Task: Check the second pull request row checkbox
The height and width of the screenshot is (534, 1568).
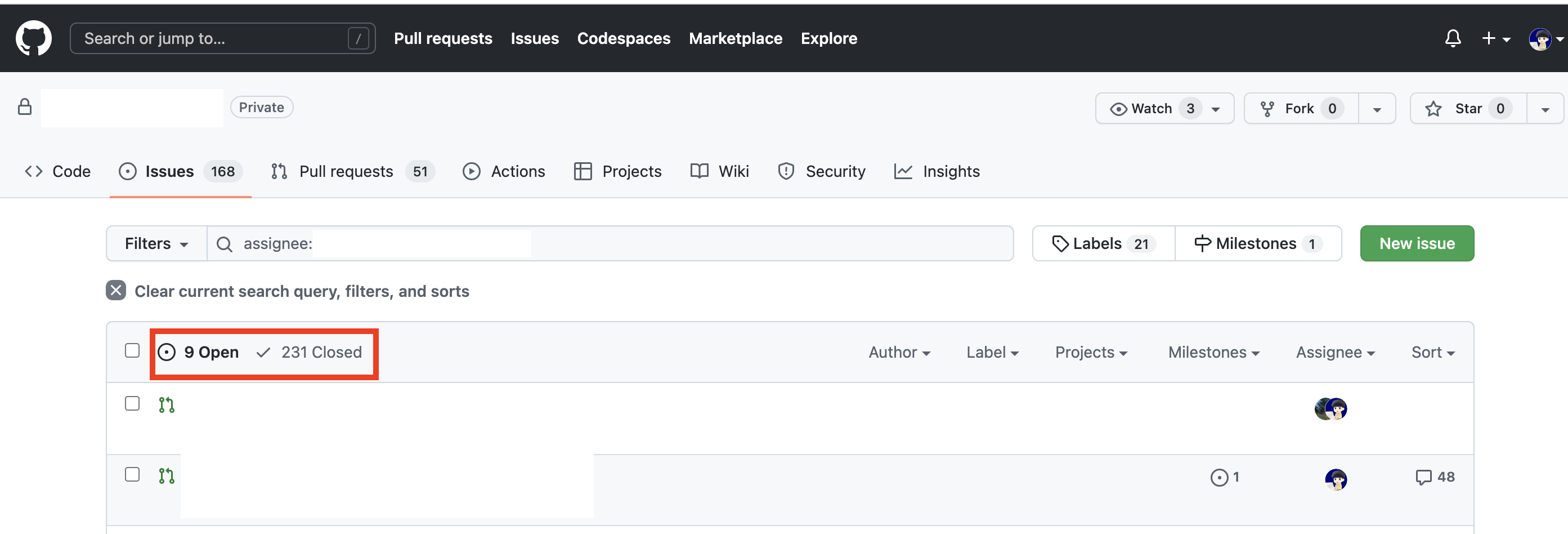Action: click(x=132, y=474)
